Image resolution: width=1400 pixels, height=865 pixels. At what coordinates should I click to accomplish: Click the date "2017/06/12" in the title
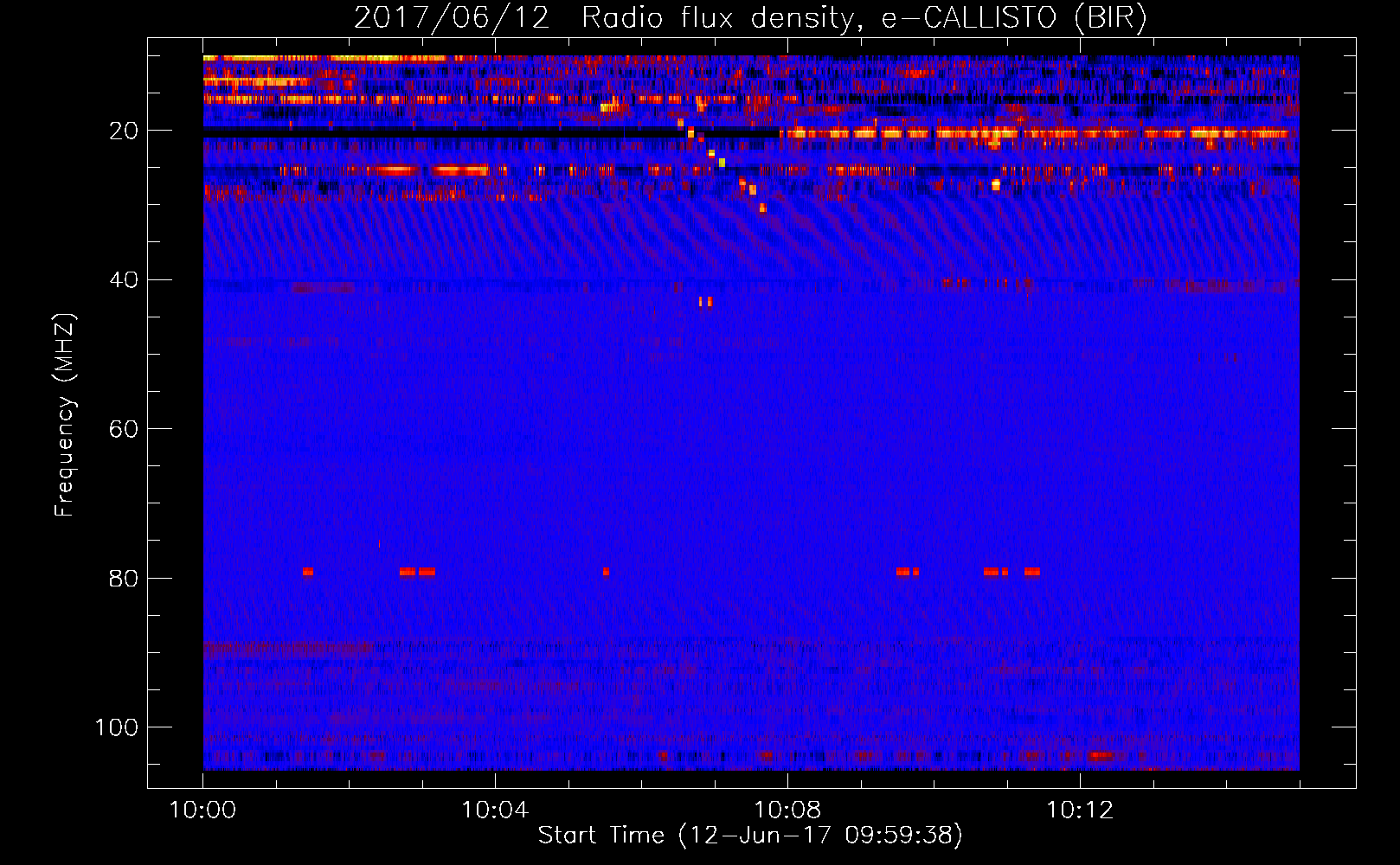(x=452, y=18)
